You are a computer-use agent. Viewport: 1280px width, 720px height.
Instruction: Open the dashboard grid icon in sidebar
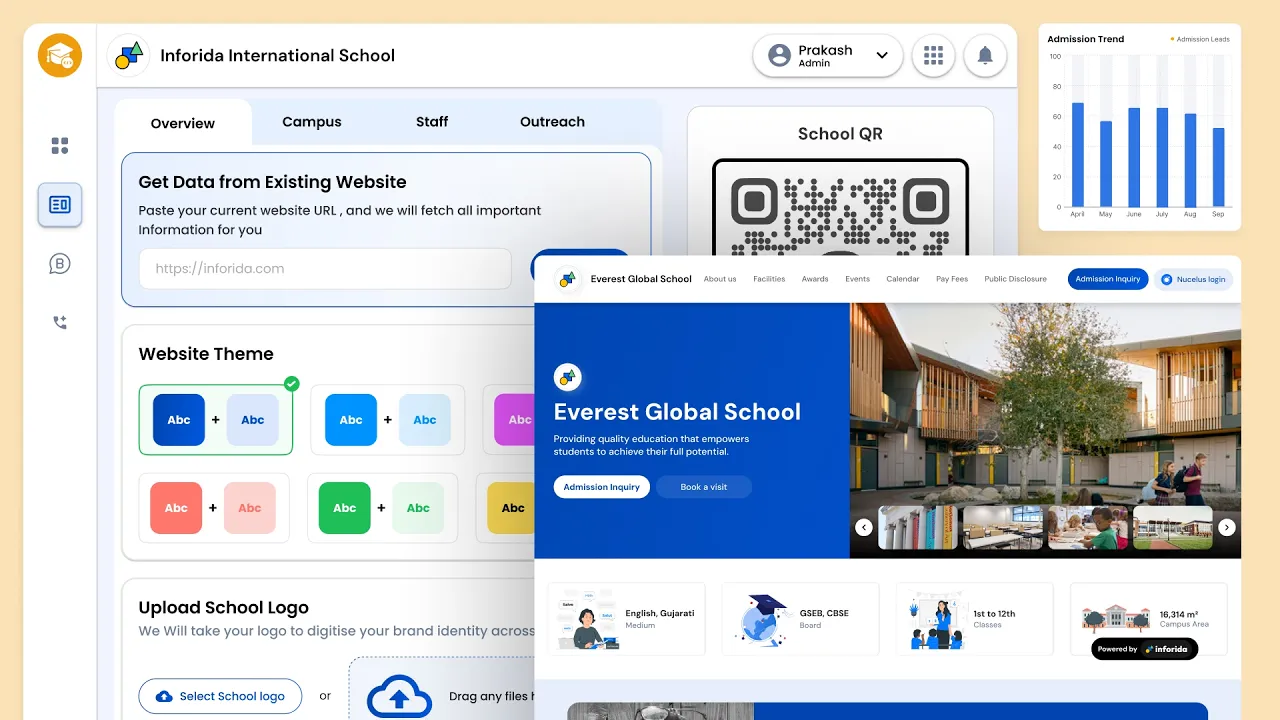point(60,146)
